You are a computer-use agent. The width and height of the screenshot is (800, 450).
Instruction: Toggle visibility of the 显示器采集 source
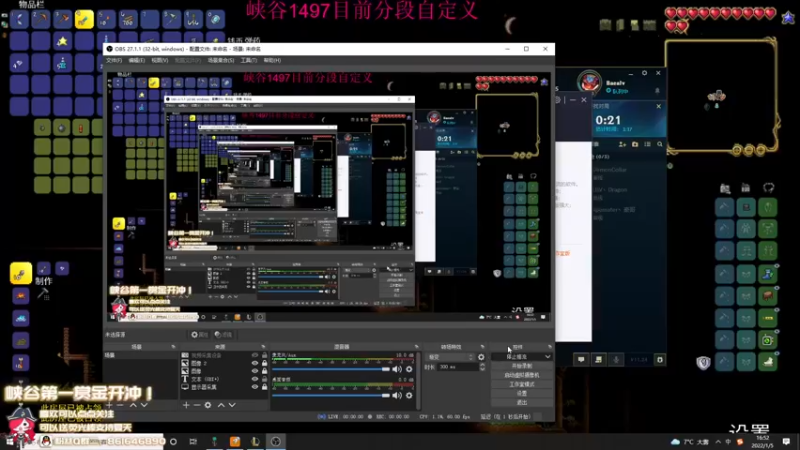click(x=255, y=387)
